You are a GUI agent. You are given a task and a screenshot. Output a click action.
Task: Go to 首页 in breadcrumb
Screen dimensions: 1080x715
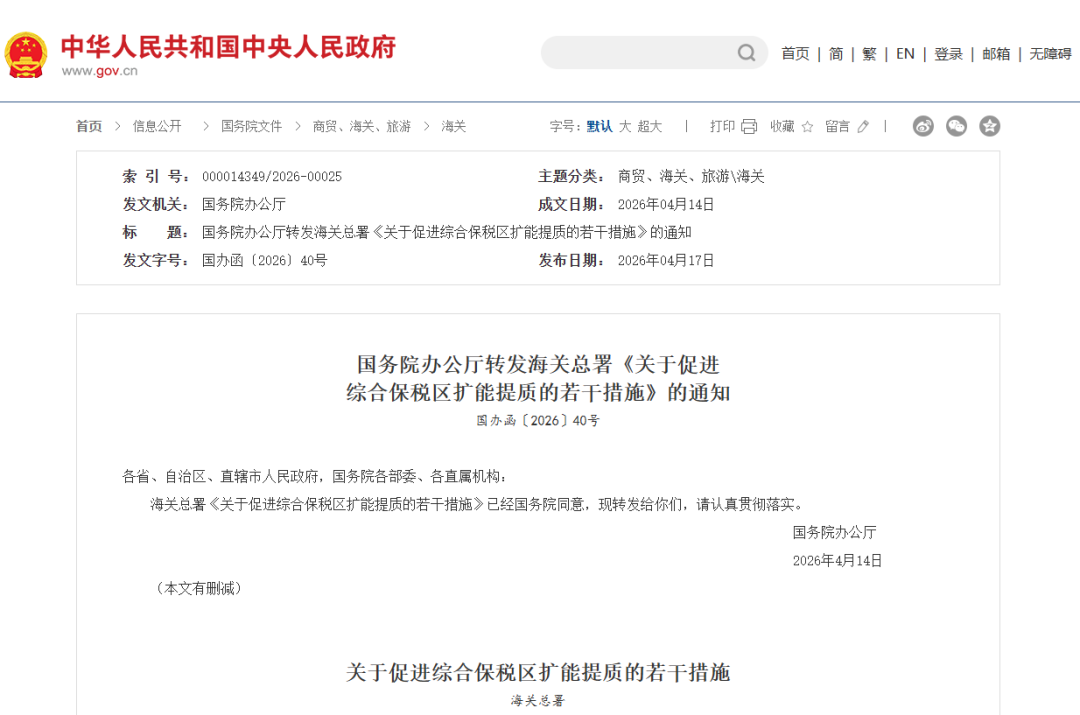click(x=89, y=126)
